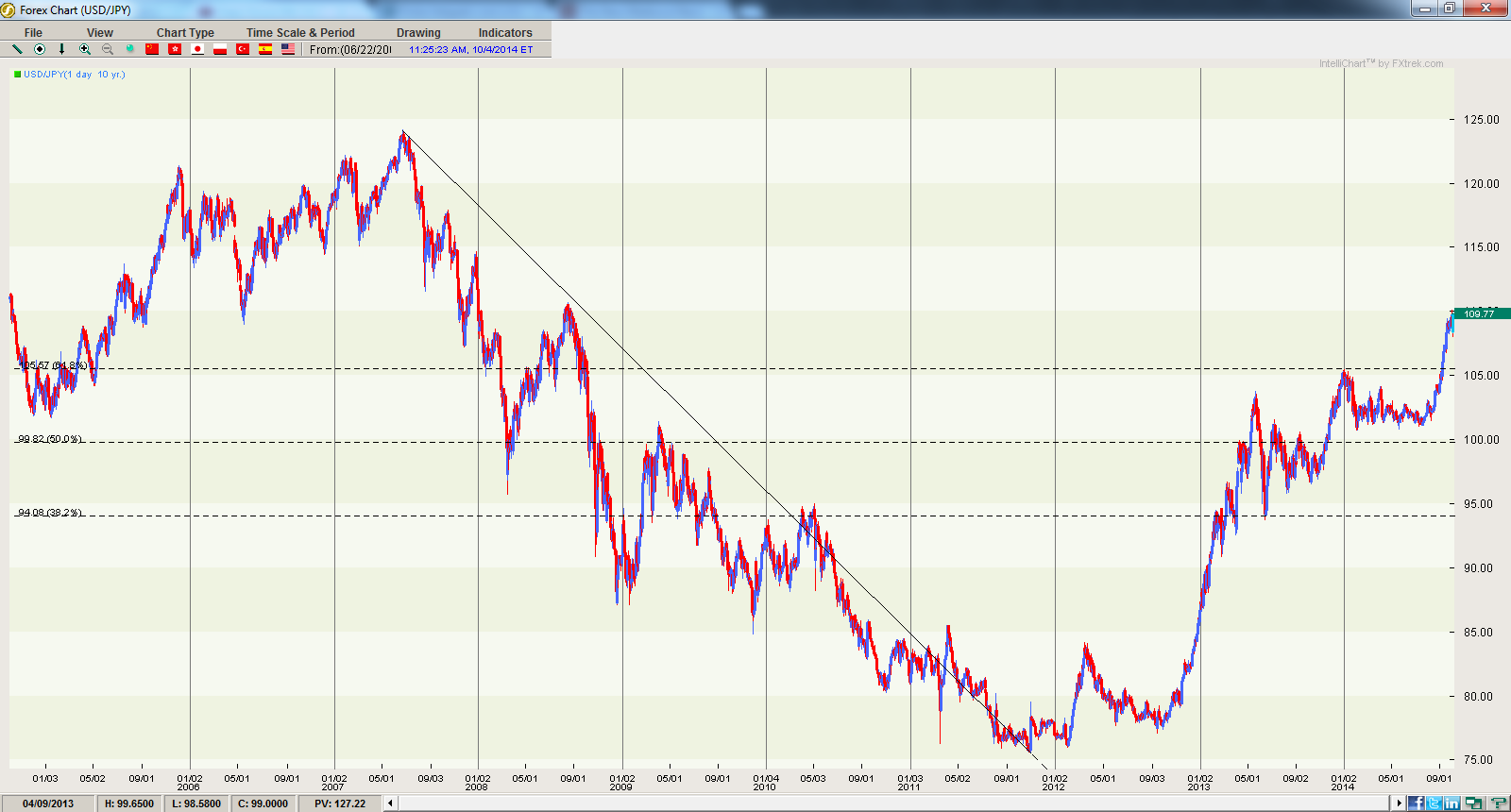Image resolution: width=1511 pixels, height=812 pixels.
Task: Choose the United States flag language
Action: (x=288, y=49)
